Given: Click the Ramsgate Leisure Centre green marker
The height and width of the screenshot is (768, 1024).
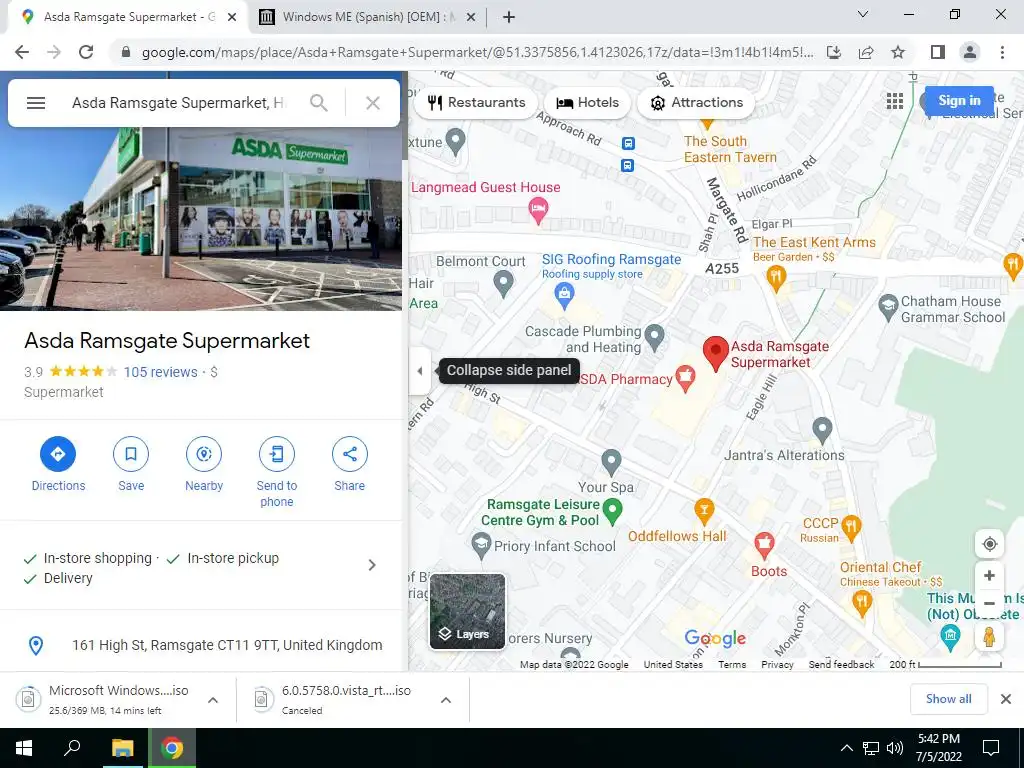Looking at the screenshot, I should [612, 511].
